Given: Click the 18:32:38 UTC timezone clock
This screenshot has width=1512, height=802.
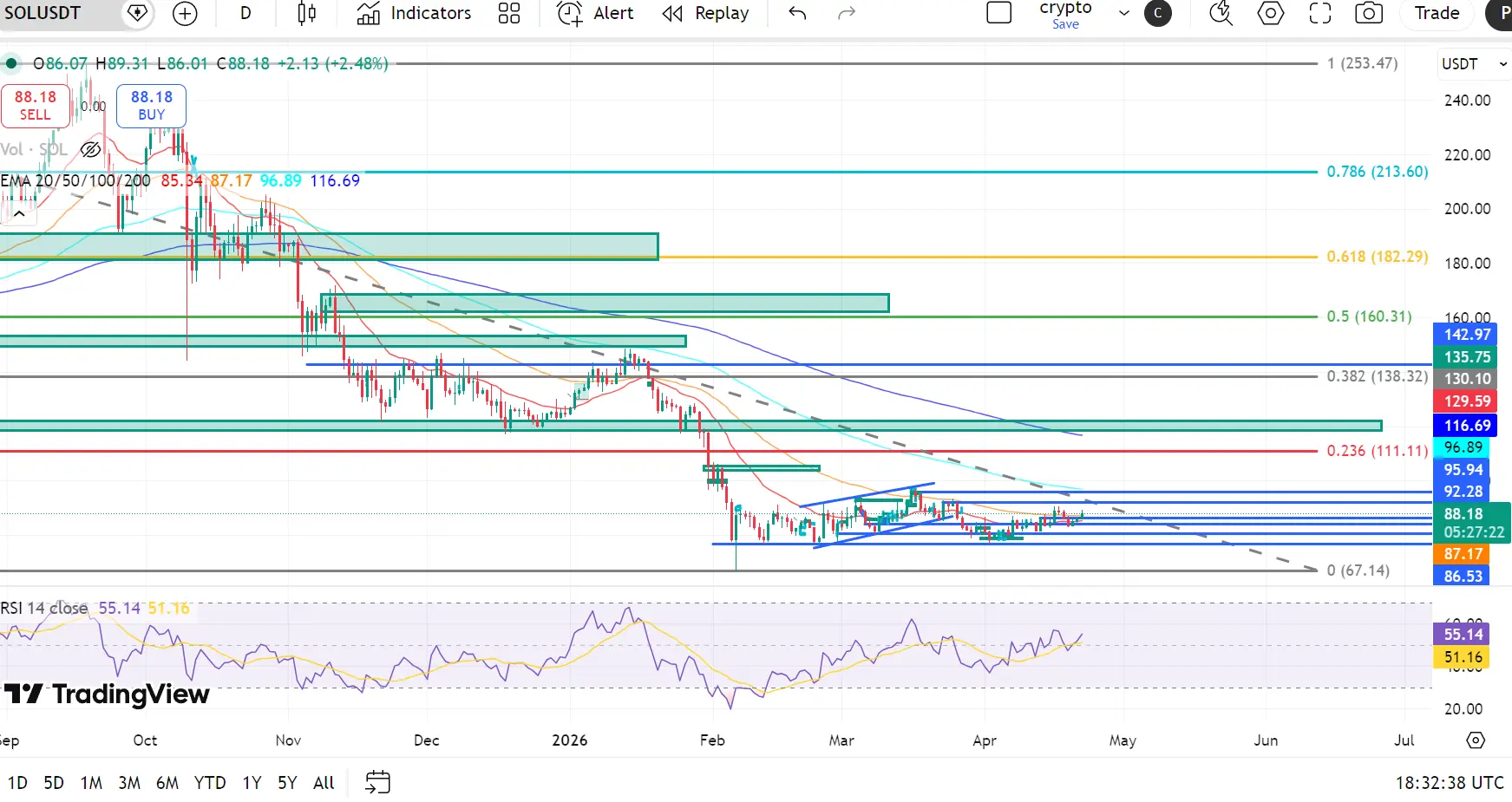Looking at the screenshot, I should 1449,783.
